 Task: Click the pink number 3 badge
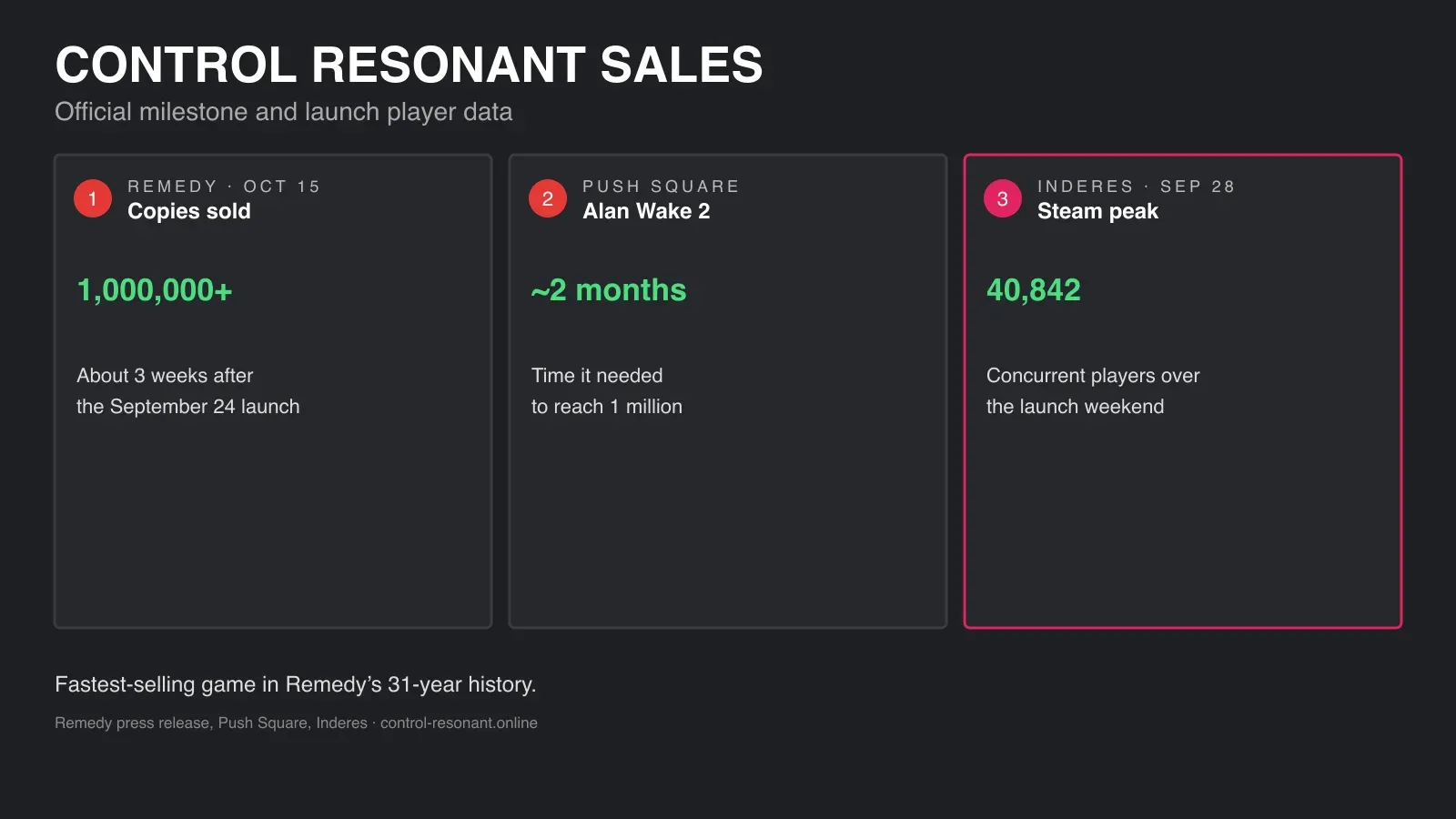point(1003,198)
